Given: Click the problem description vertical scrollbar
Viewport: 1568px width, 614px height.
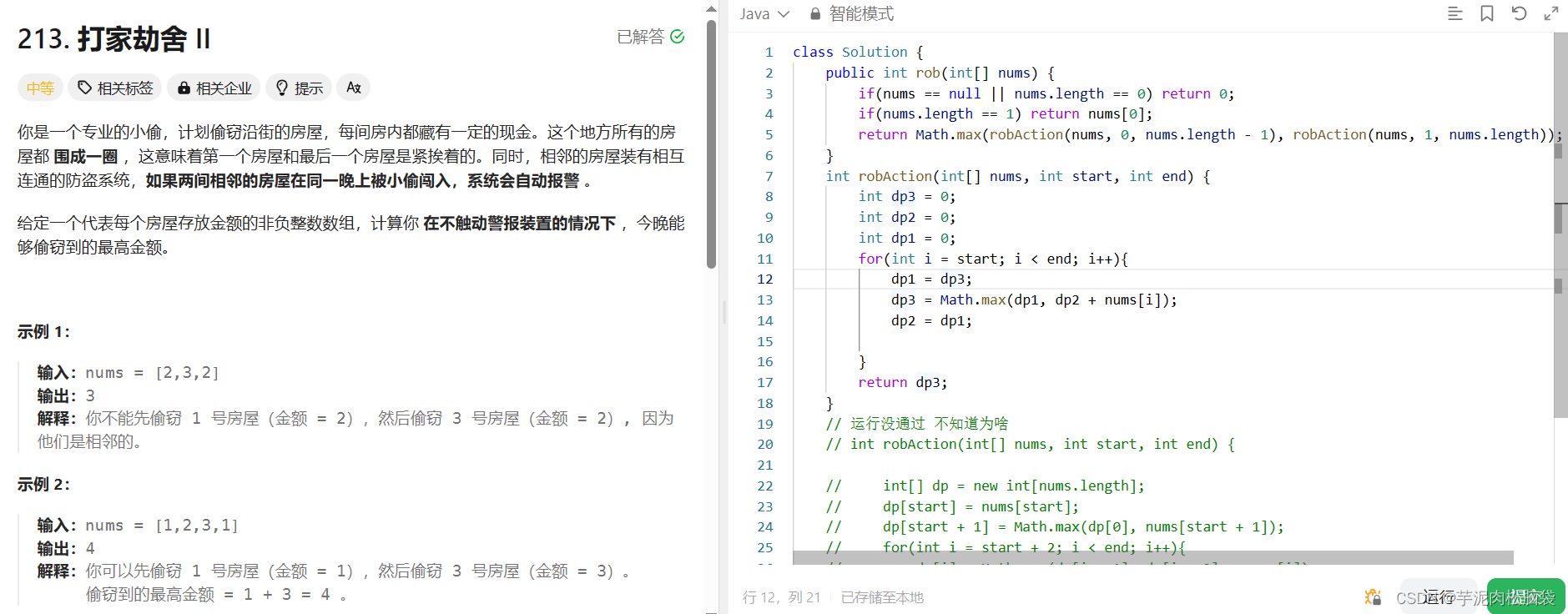Looking at the screenshot, I should pyautogui.click(x=711, y=143).
